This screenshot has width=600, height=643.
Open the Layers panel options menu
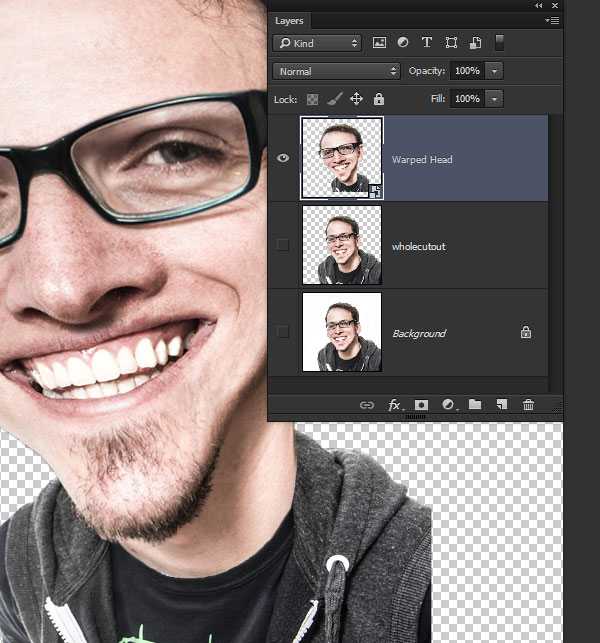pyautogui.click(x=552, y=20)
